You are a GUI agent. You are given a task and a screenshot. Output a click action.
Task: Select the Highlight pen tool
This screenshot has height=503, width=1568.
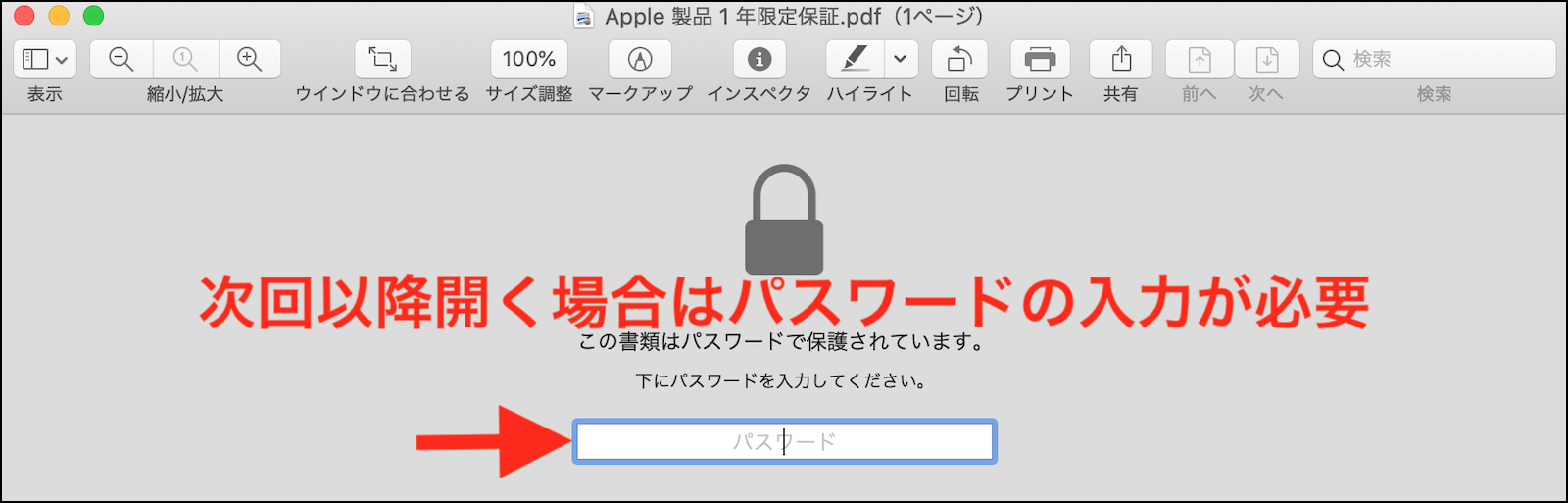tap(856, 60)
